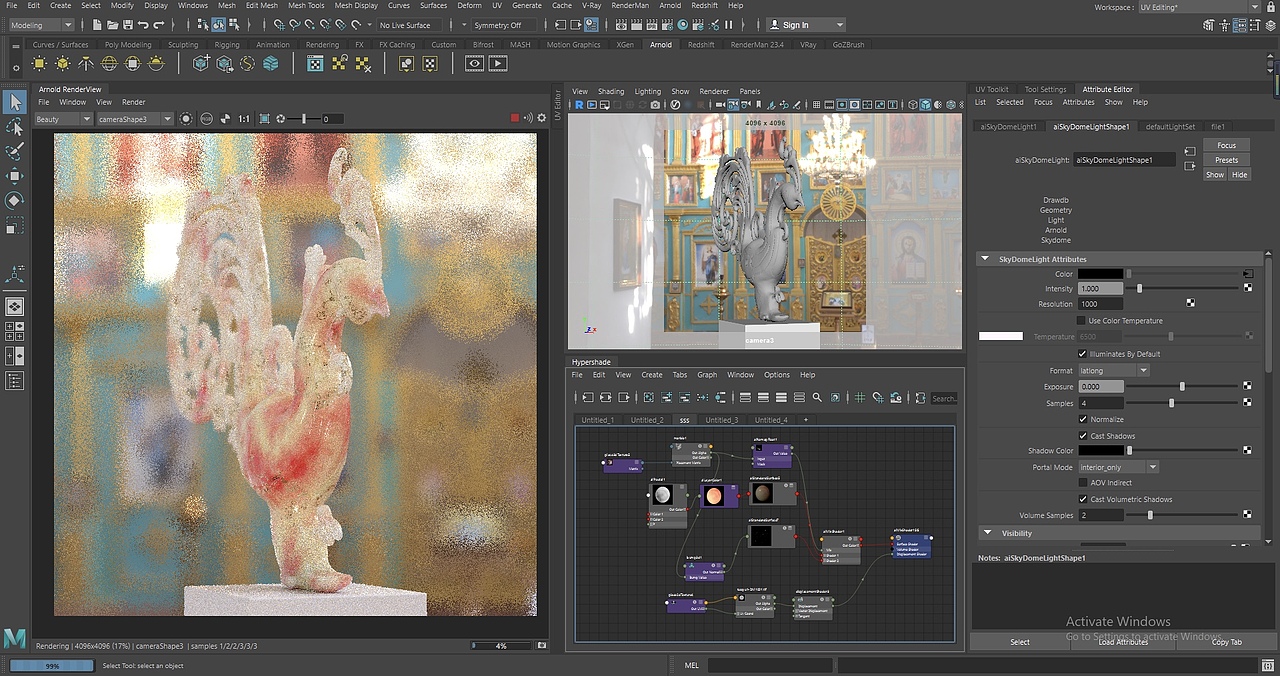Click the create stand-in shelf icon
This screenshot has width=1280, height=676.
pyautogui.click(x=201, y=63)
